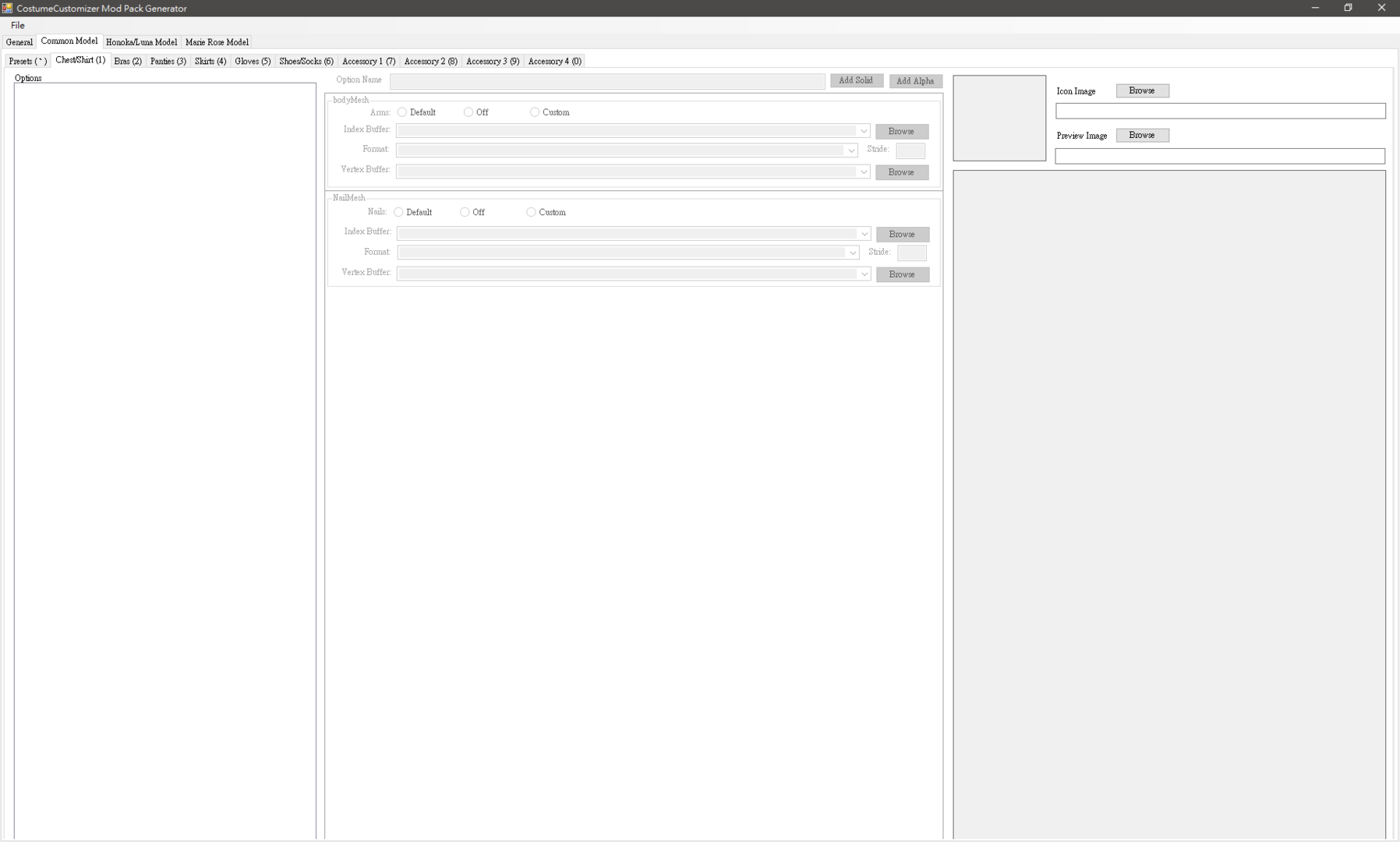Viewport: 1400px width, 842px height.
Task: Browse for NailMesh Index Buffer file
Action: [x=902, y=235]
